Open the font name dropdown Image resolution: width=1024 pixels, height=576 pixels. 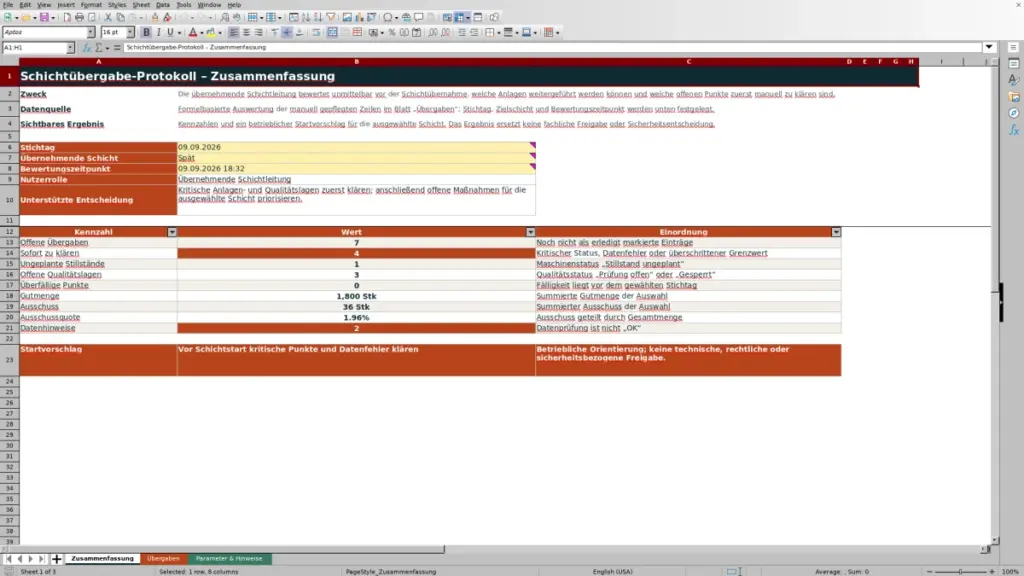click(91, 33)
